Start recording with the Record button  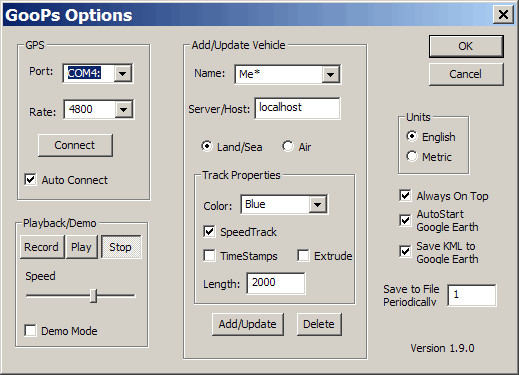42,247
